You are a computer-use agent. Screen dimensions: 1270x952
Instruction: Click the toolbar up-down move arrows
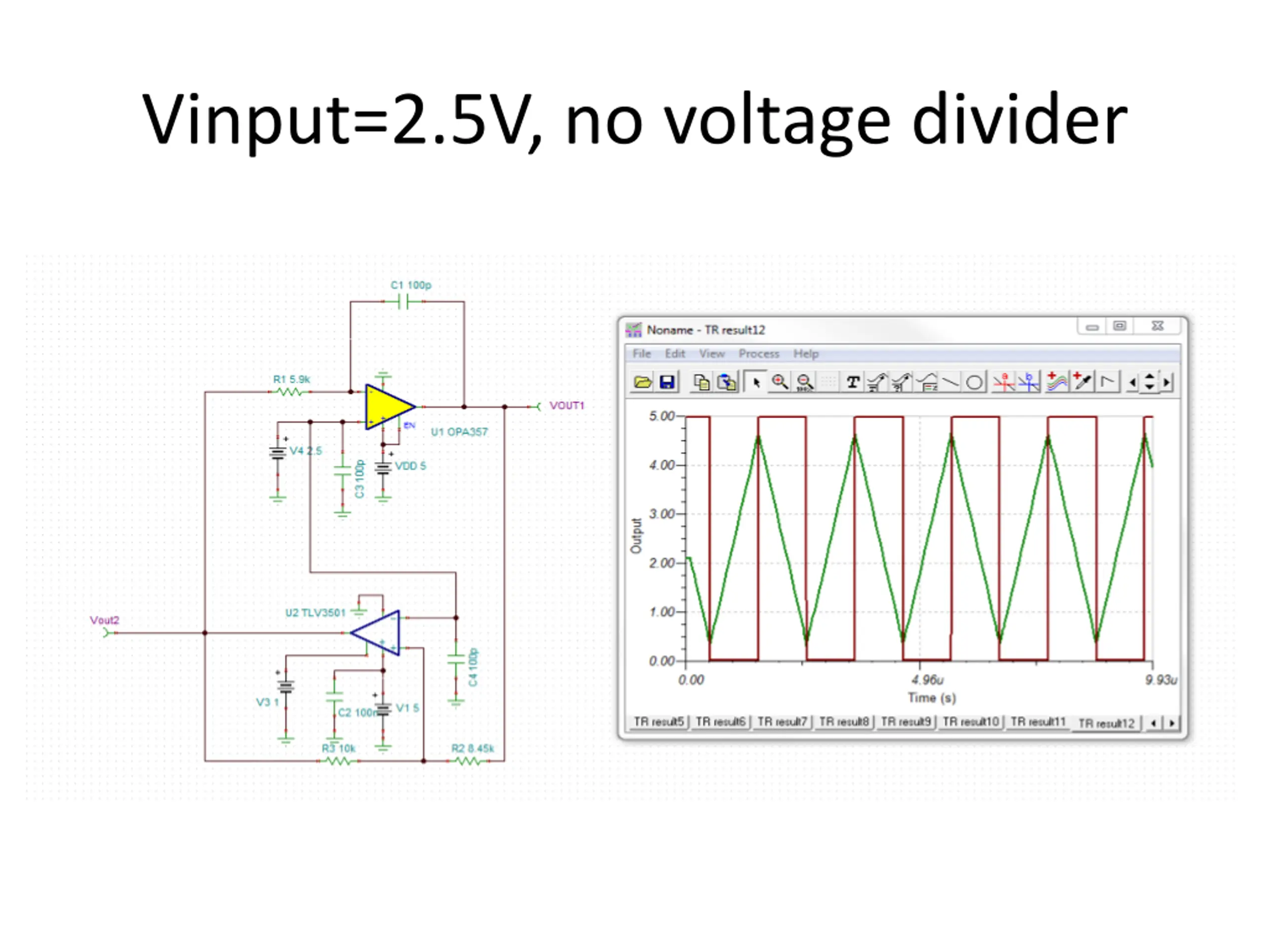[x=1149, y=382]
